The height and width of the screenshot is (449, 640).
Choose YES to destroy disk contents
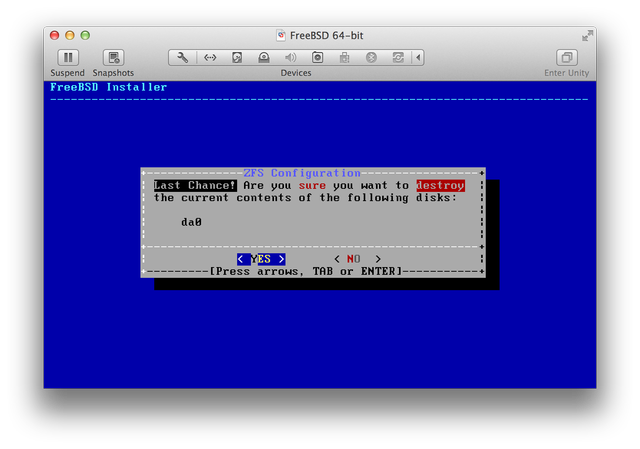pyautogui.click(x=261, y=259)
